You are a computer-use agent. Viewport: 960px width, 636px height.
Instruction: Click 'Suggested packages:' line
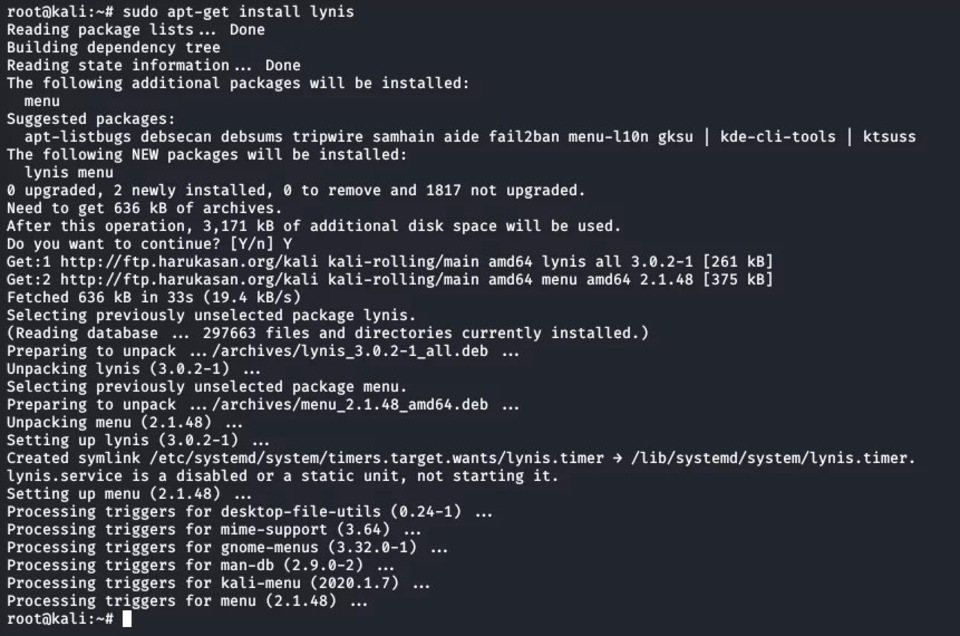91,119
